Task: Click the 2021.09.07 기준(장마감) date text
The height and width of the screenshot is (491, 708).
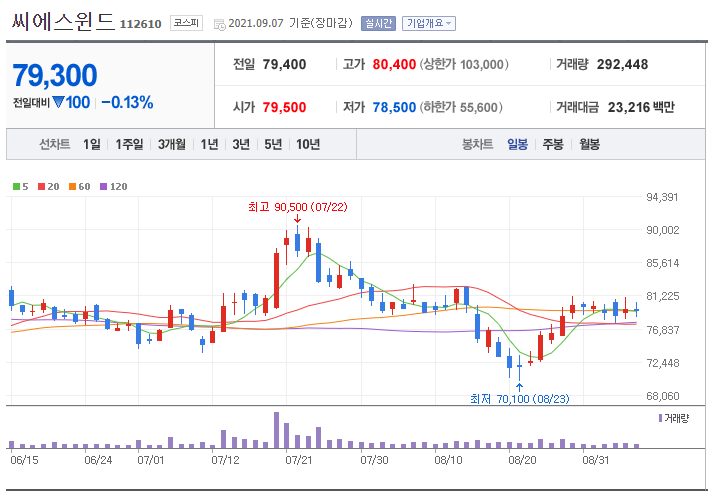Action: click(290, 23)
